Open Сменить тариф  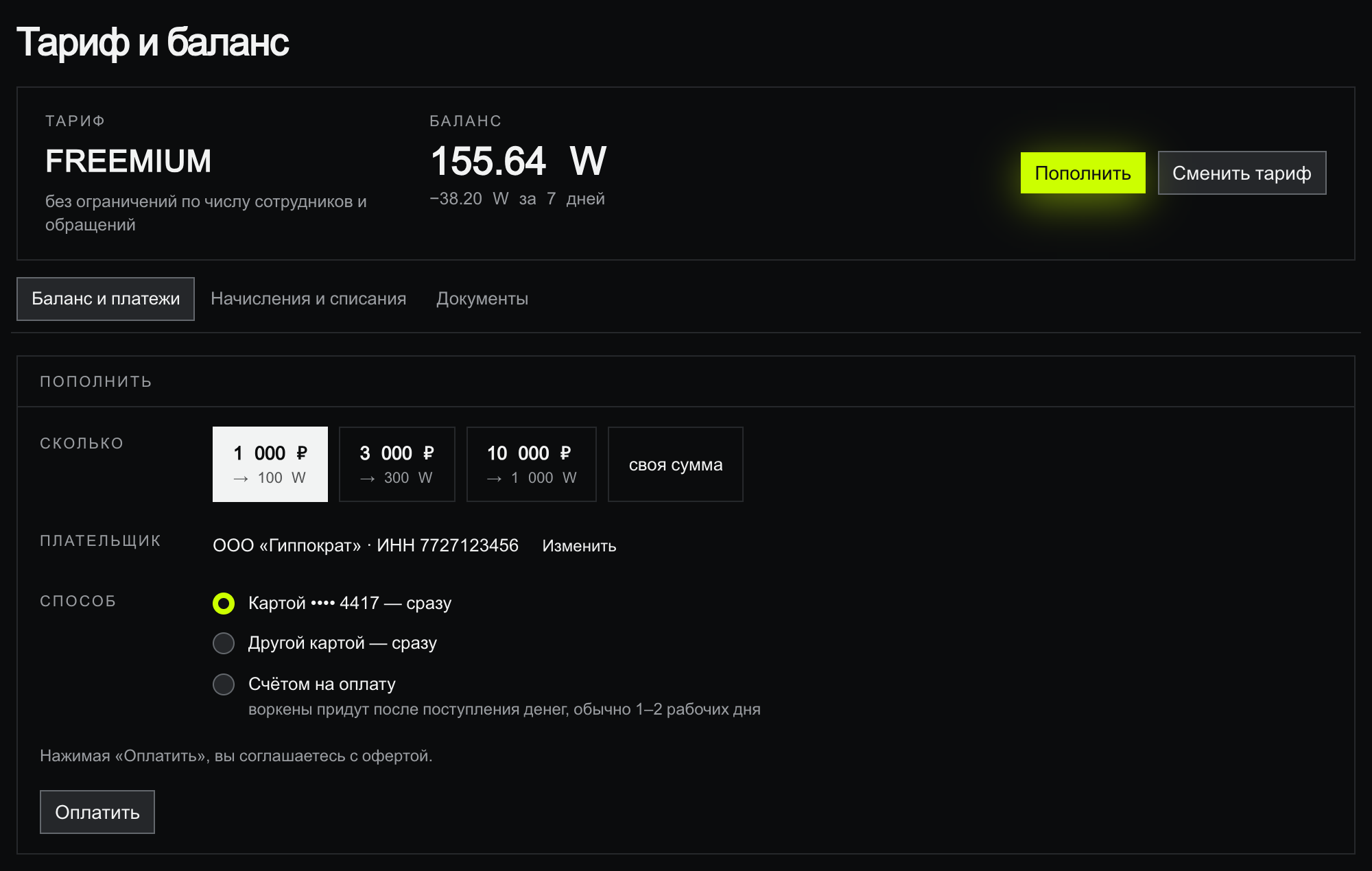(x=1242, y=173)
